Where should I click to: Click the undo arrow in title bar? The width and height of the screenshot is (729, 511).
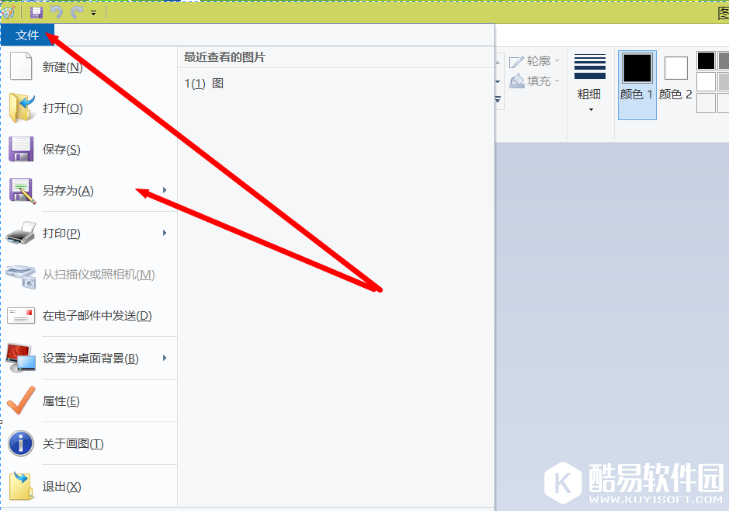click(x=56, y=12)
